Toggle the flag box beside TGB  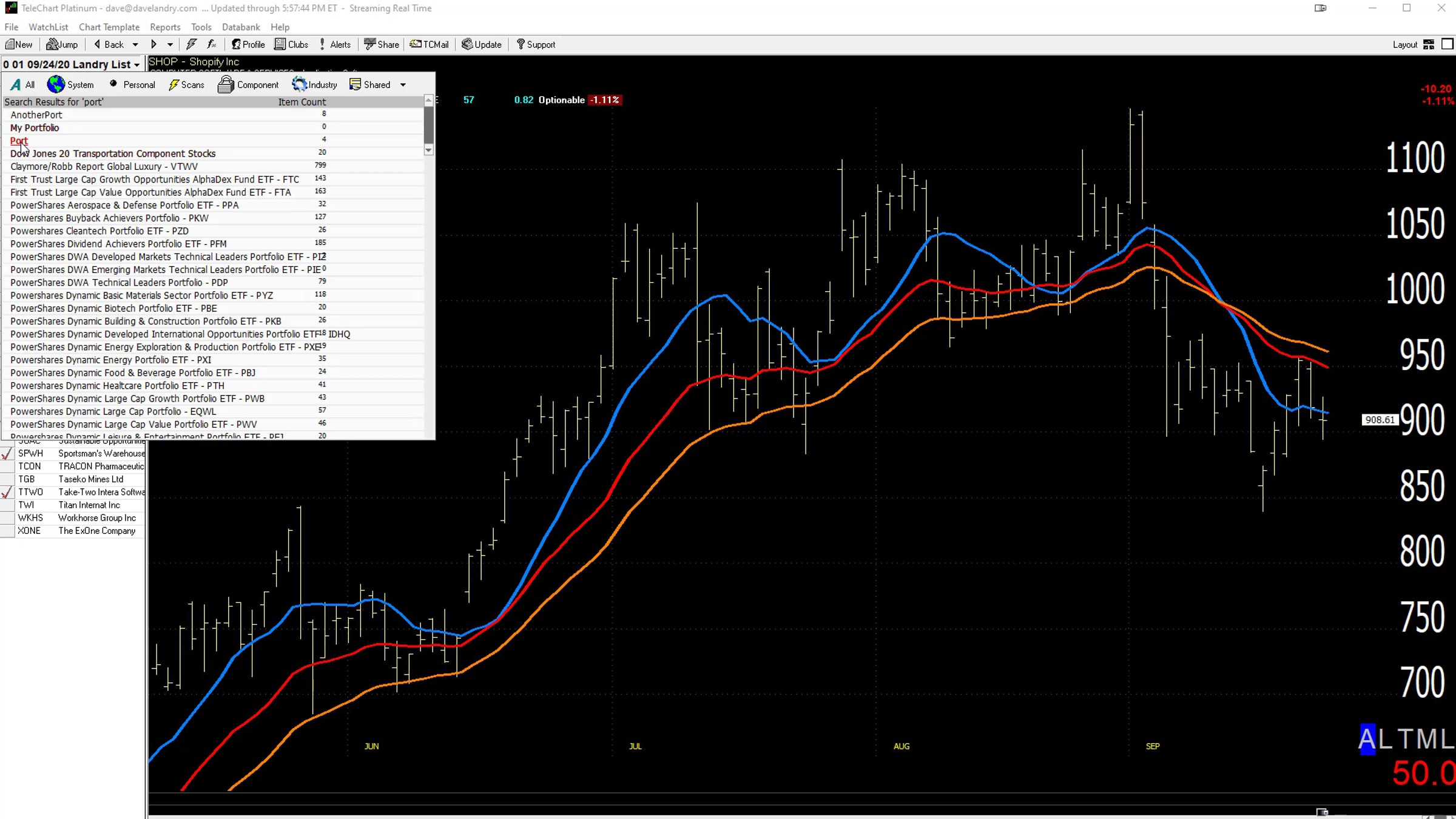(7, 479)
